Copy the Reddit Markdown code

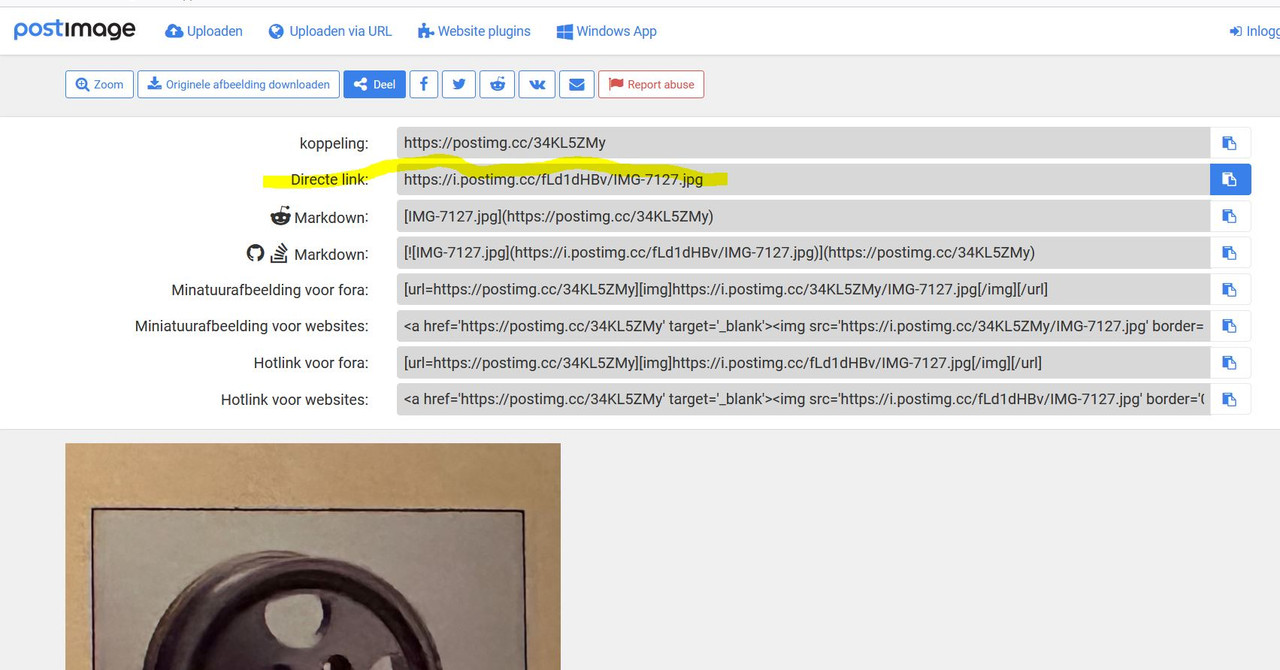(x=1230, y=216)
